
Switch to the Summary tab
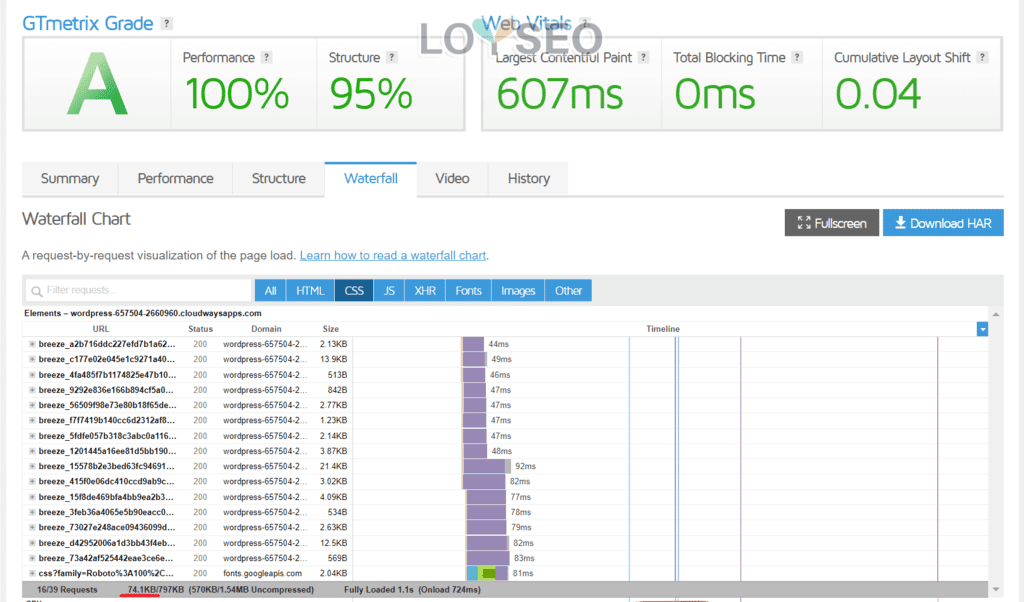[70, 178]
